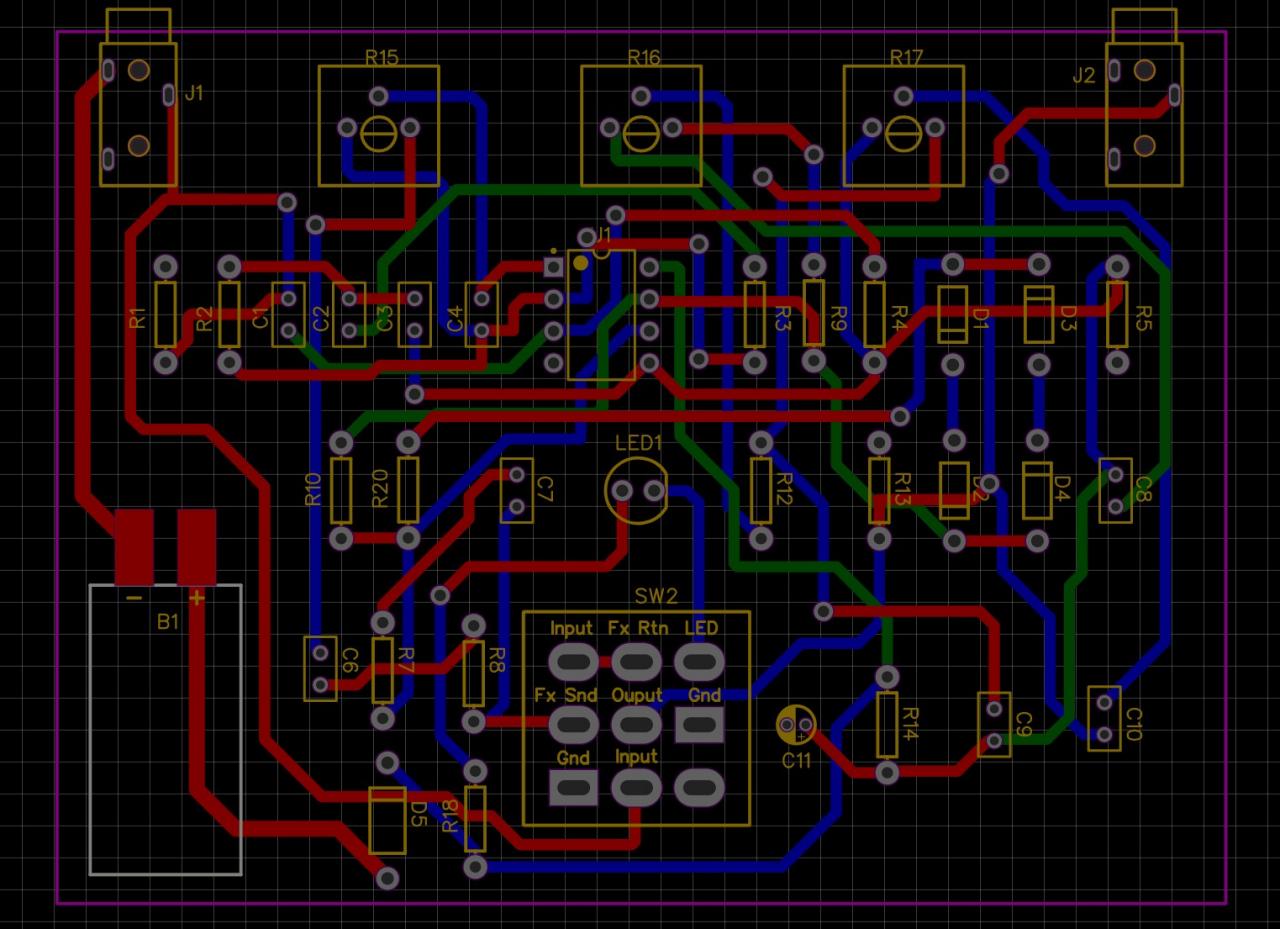Click the R2 resistor label
The height and width of the screenshot is (929, 1280).
tap(204, 319)
